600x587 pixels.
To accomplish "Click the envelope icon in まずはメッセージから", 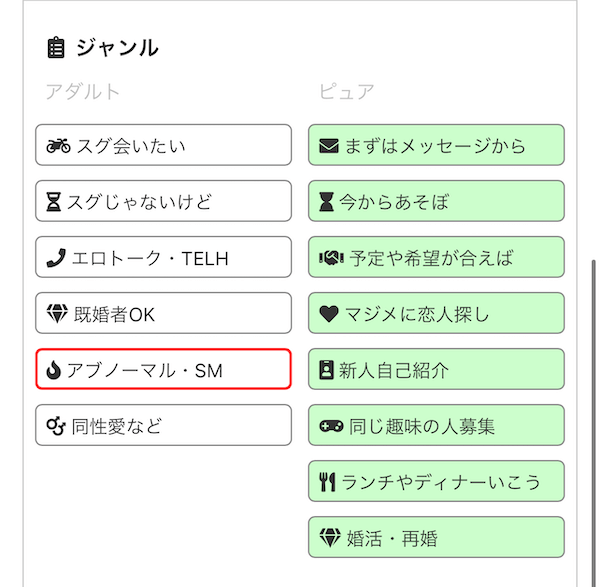I will click(x=329, y=146).
